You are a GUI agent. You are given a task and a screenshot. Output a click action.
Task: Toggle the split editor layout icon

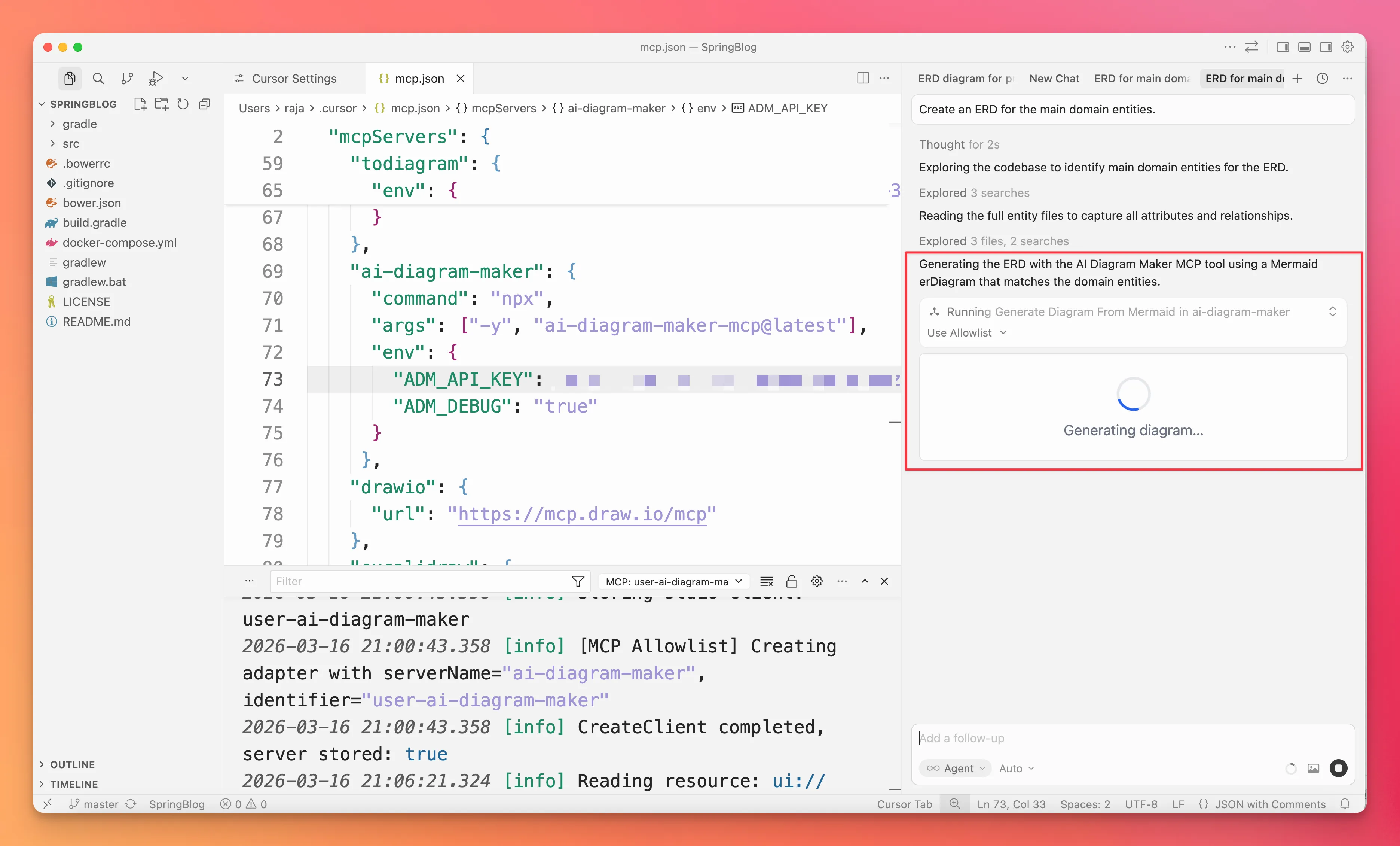tap(862, 79)
